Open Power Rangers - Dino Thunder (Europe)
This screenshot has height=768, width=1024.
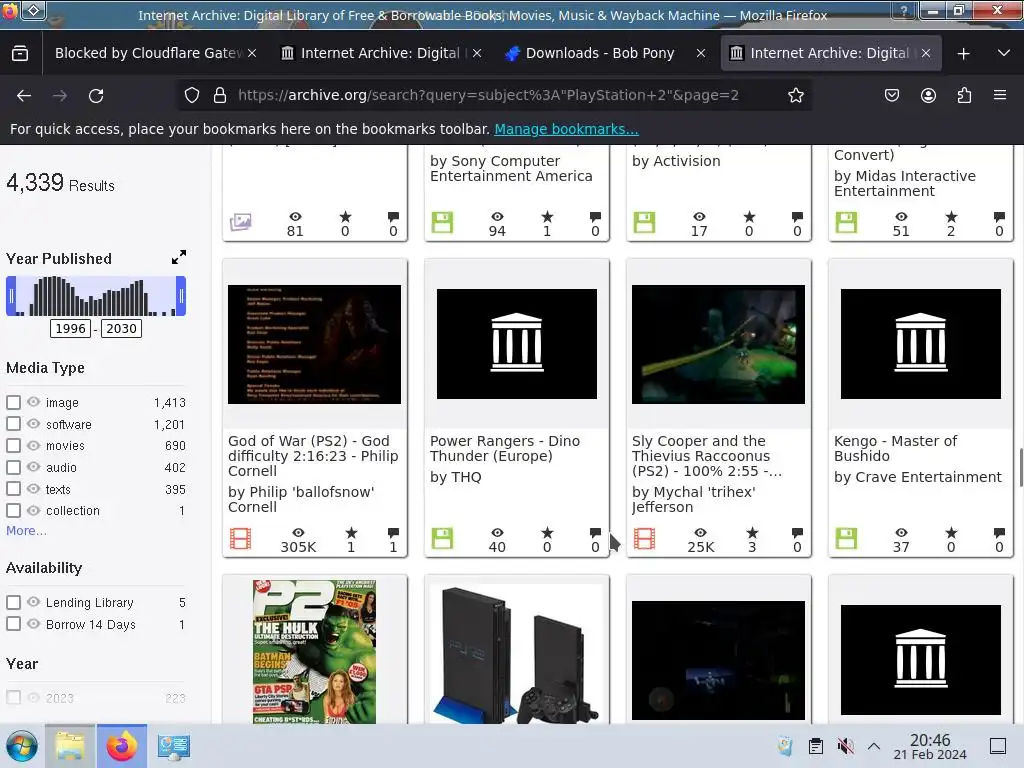(505, 448)
